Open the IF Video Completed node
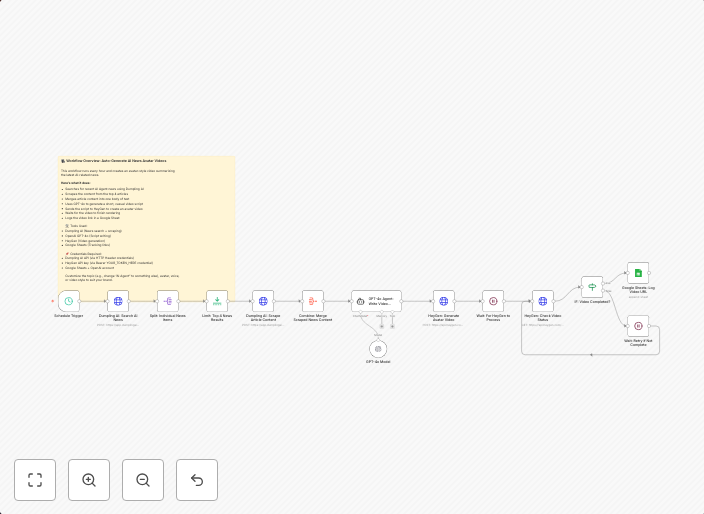The image size is (704, 514). 592,287
